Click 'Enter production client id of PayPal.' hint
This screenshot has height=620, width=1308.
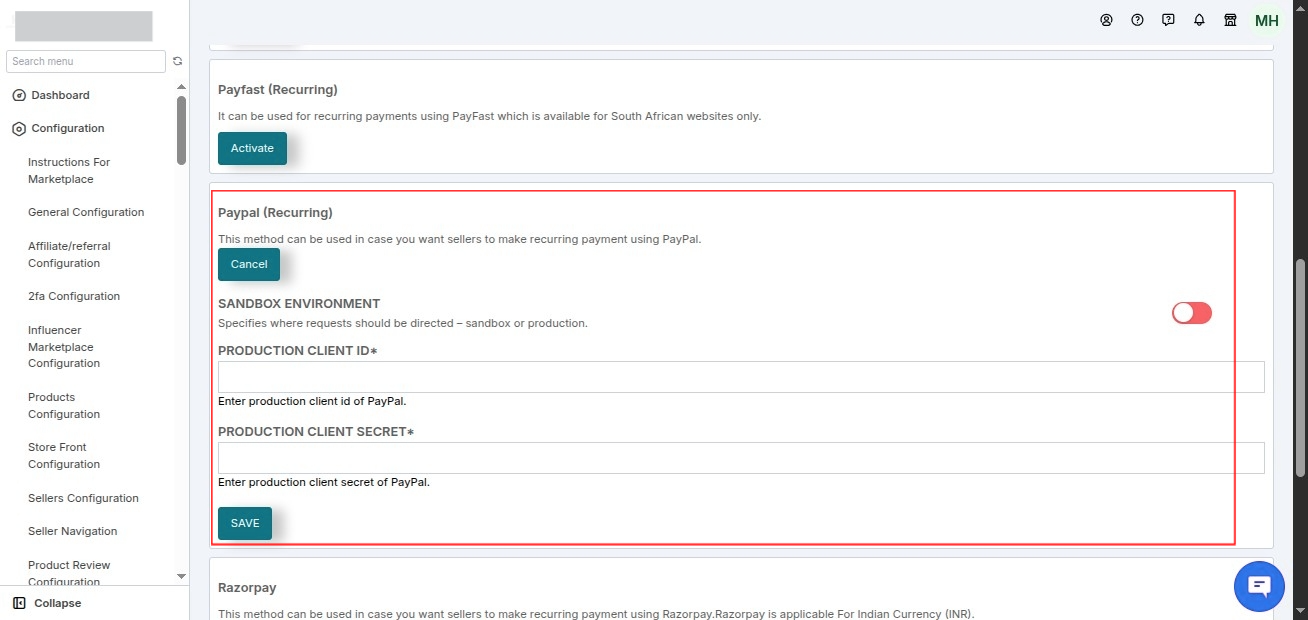pyautogui.click(x=312, y=401)
